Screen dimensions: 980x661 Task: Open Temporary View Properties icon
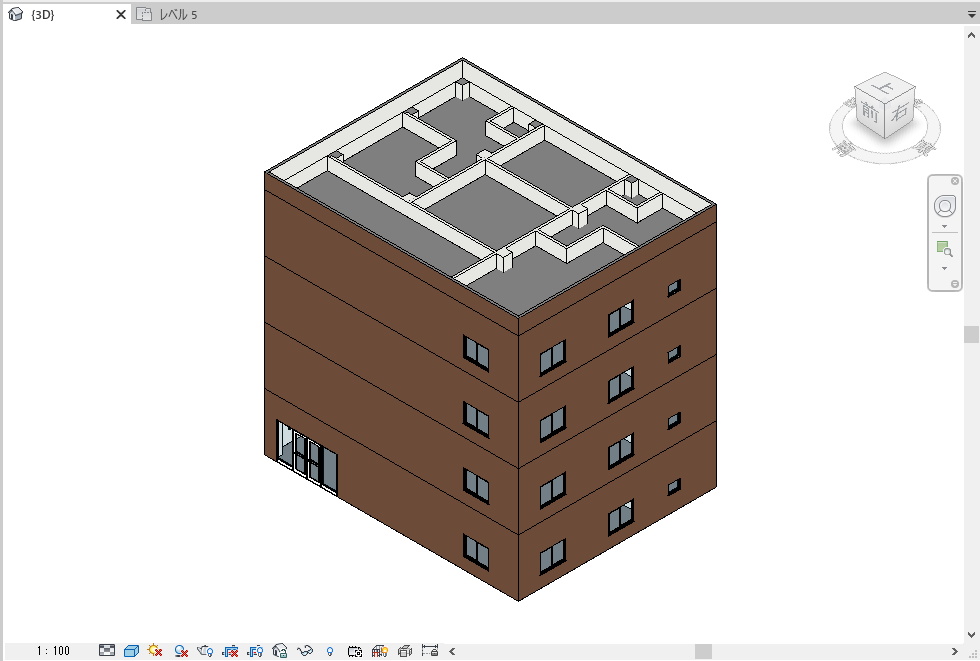pos(355,651)
